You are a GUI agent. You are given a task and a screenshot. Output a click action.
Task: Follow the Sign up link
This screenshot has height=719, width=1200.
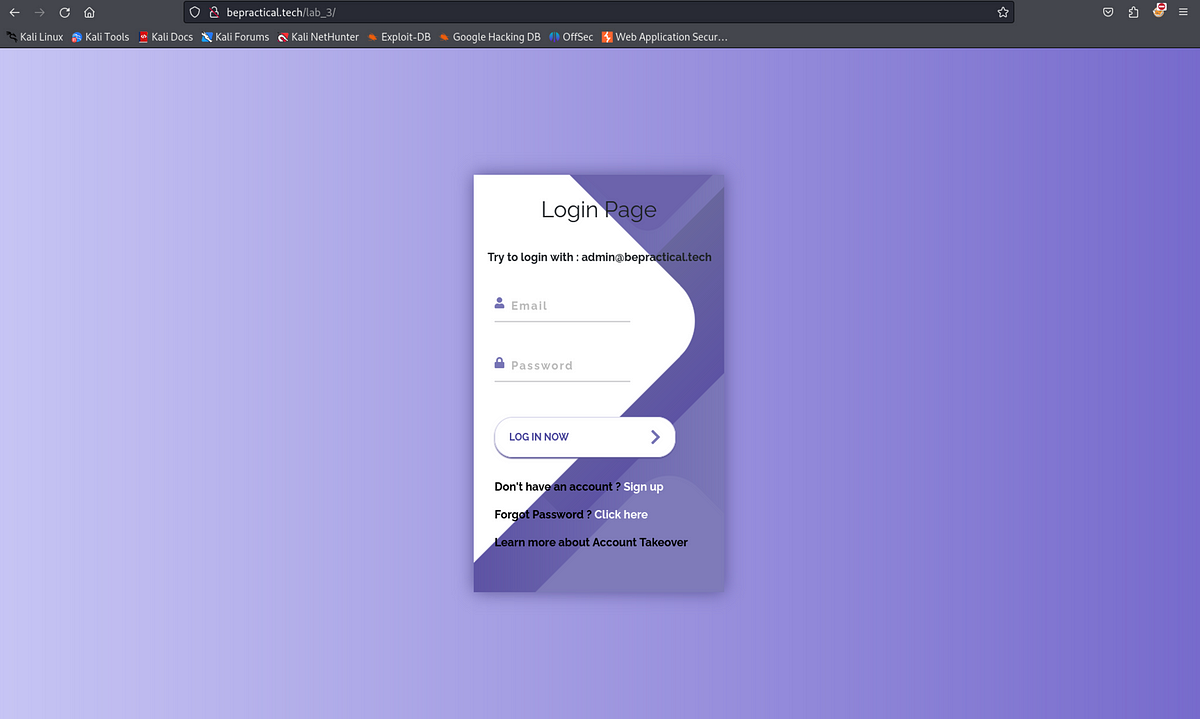coord(643,487)
